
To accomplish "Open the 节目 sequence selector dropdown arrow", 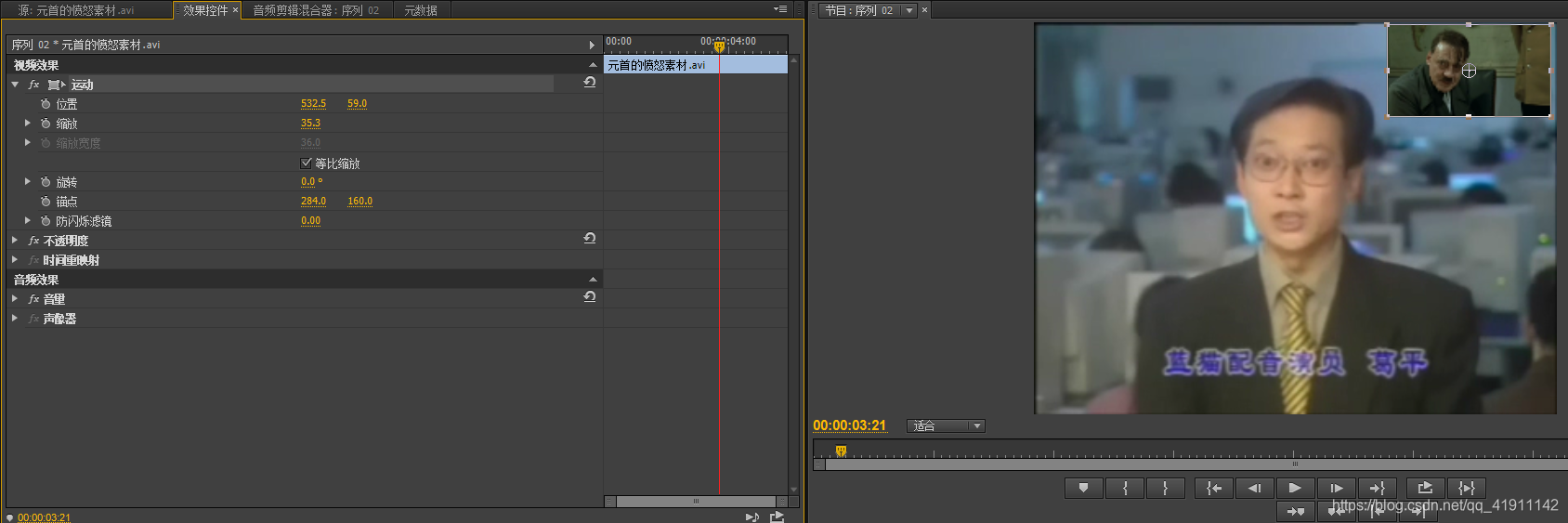I will pos(909,10).
